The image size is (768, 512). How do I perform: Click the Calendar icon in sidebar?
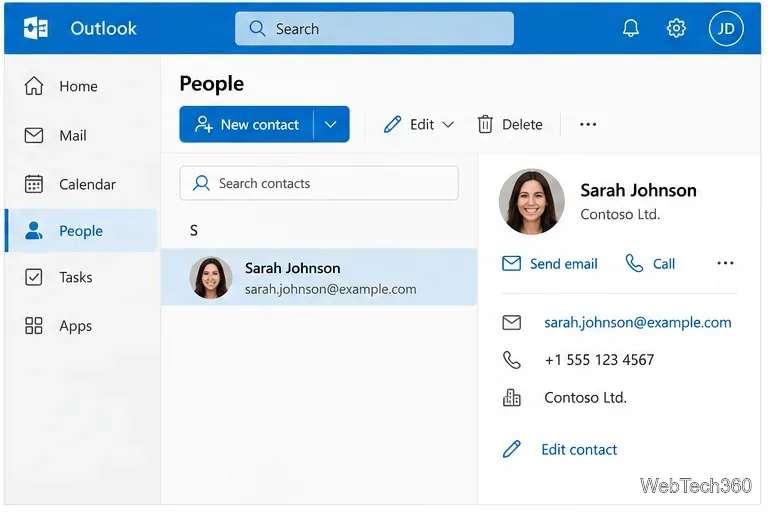click(34, 184)
